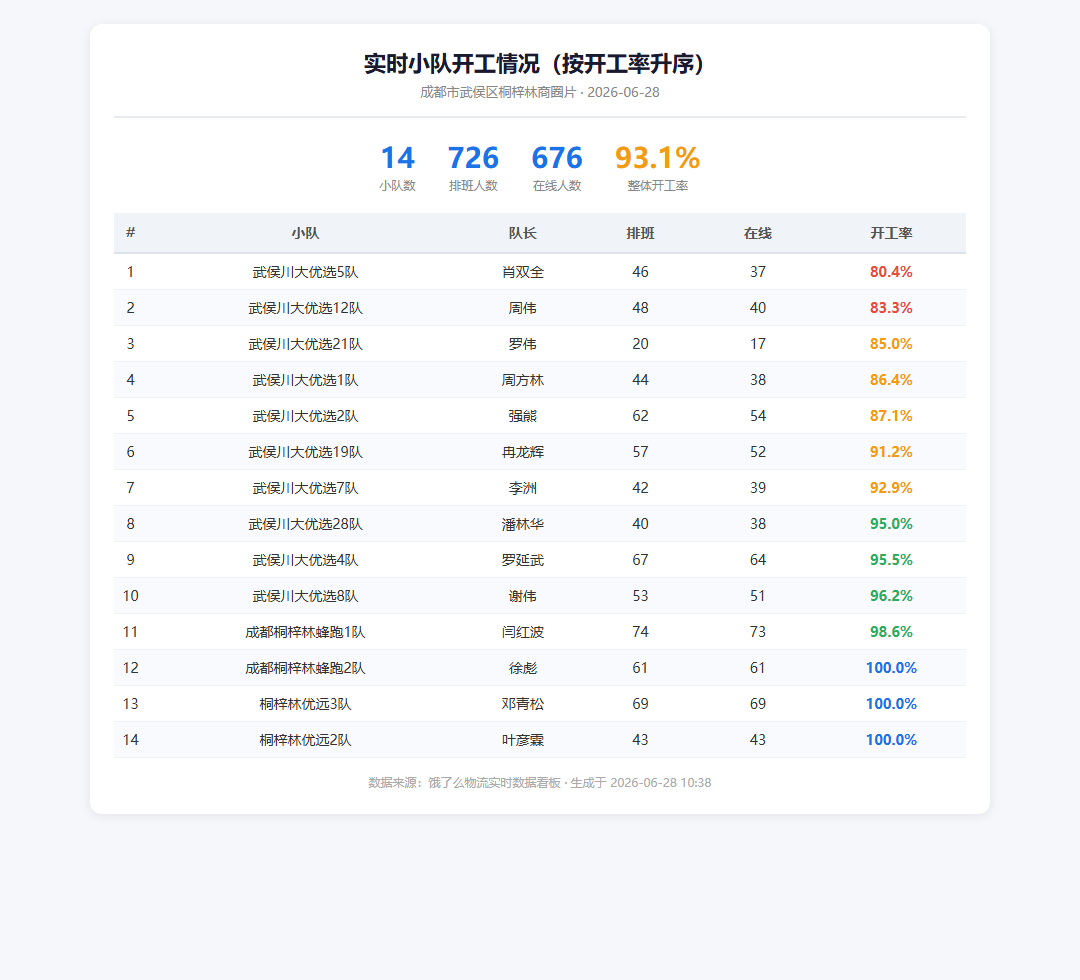Select the 桐梓林优远2队 team name

(x=305, y=740)
